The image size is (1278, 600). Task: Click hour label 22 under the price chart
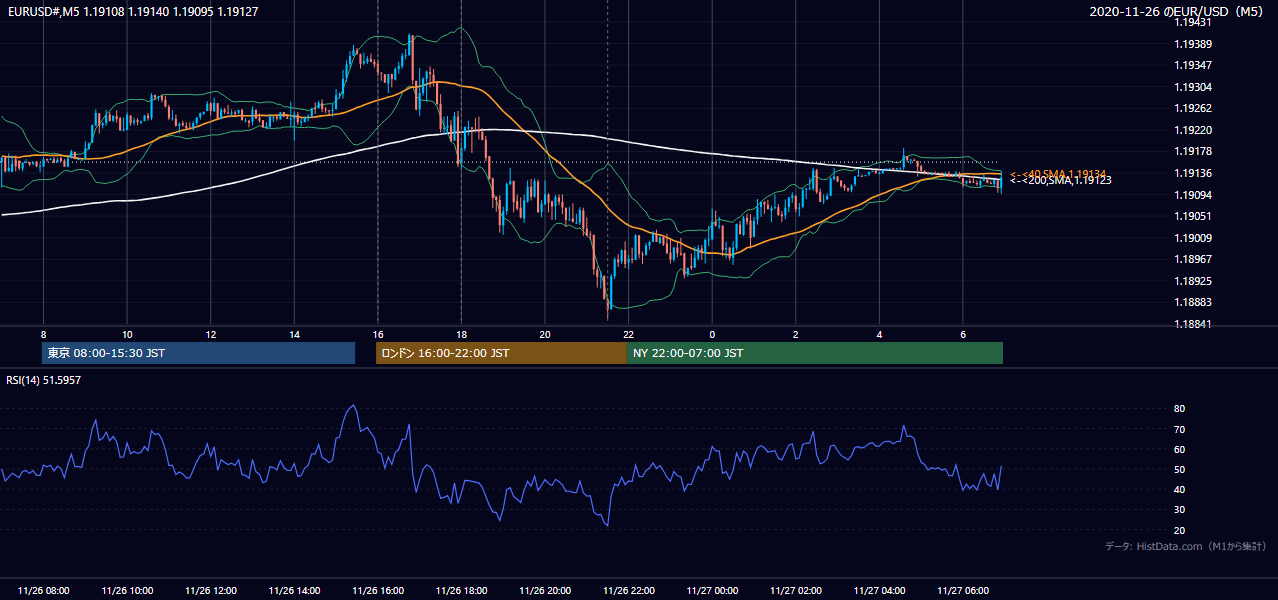pyautogui.click(x=628, y=334)
